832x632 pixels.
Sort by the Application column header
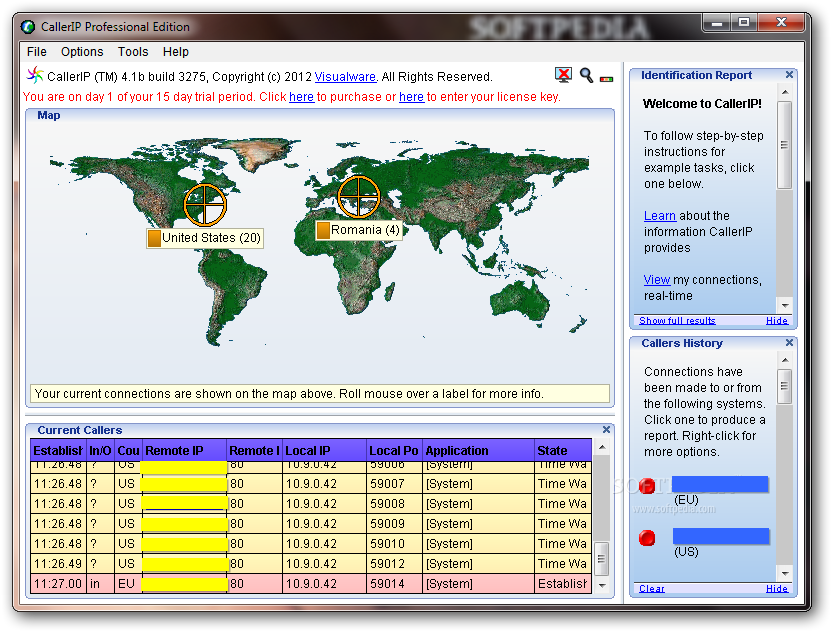pyautogui.click(x=479, y=451)
